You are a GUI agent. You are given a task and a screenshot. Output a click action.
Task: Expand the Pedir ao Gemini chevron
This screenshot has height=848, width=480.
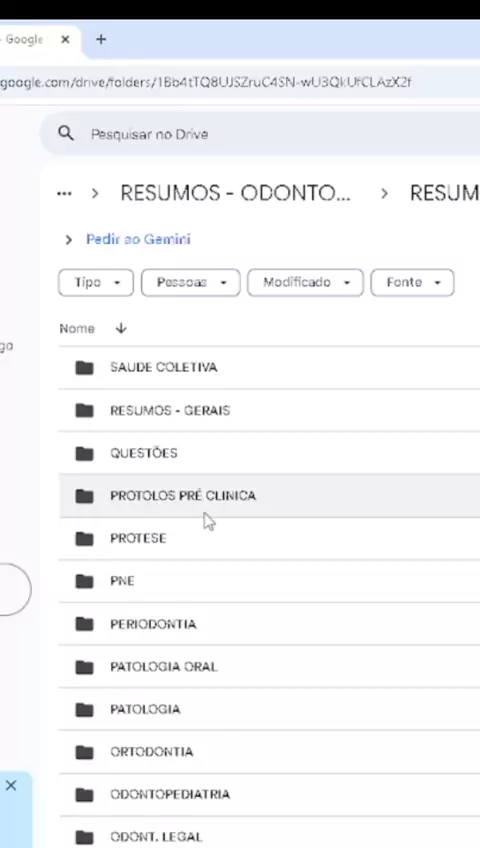pos(69,240)
